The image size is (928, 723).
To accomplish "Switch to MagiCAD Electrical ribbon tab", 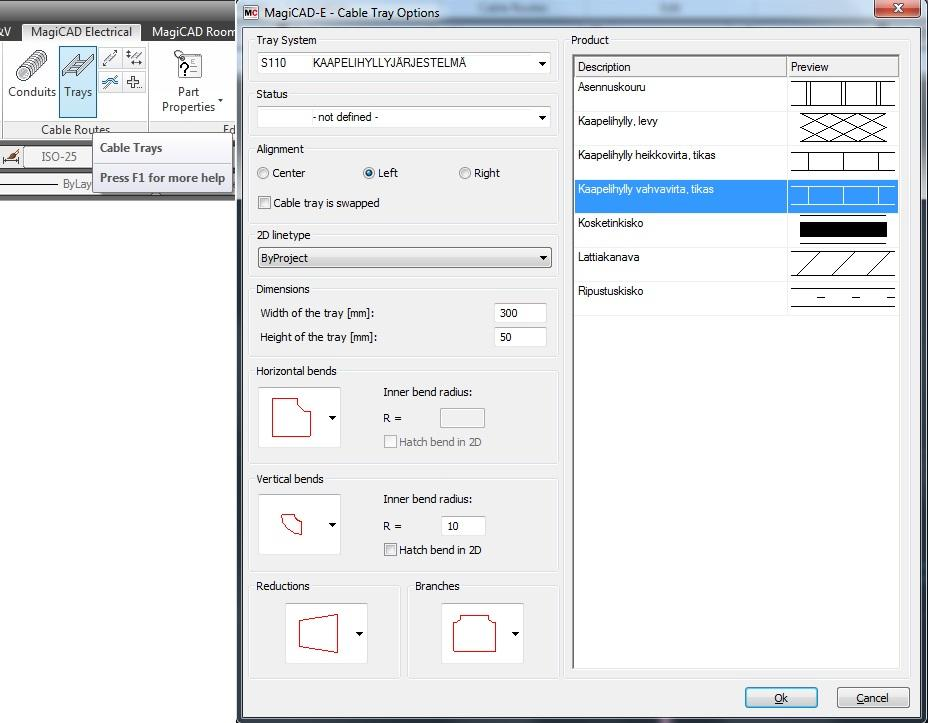I will [81, 32].
